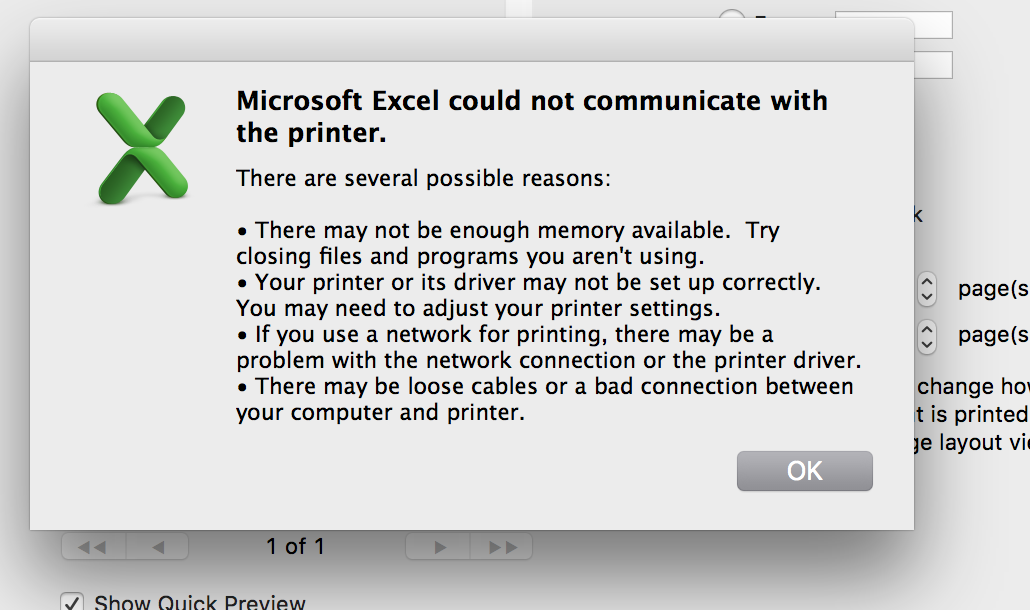Click the error dialog's blank title bar
Viewport: 1030px width, 610px height.
(x=471, y=40)
